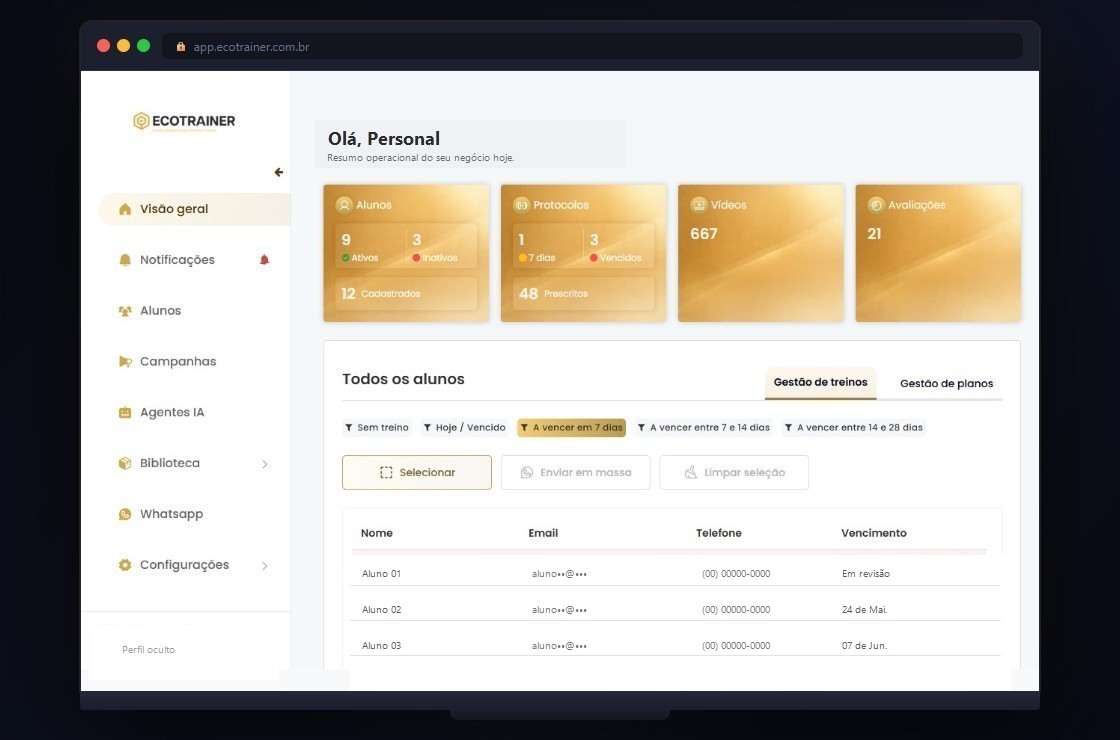1120x740 pixels.
Task: Select the Aluno 01 row name
Action: click(x=381, y=574)
